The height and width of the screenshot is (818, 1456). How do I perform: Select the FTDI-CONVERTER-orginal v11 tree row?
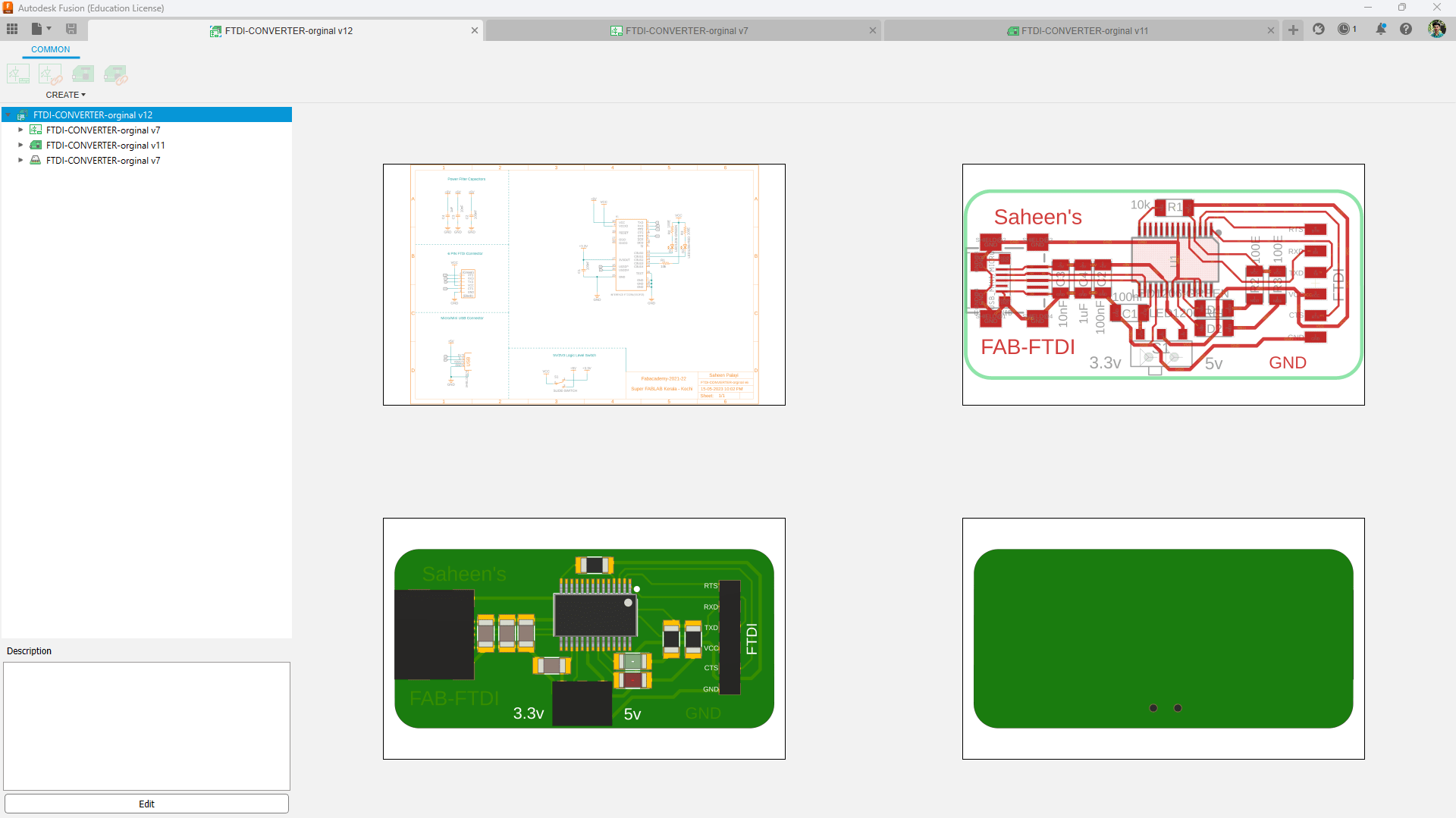click(146, 146)
